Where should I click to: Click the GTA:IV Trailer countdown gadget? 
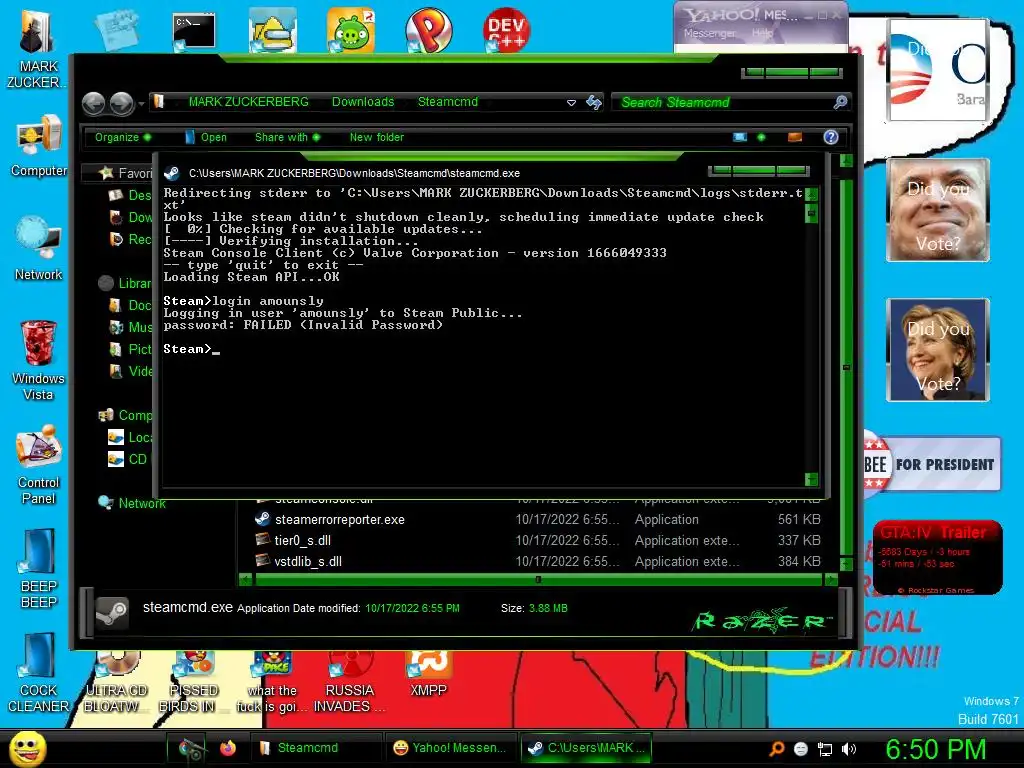[938, 558]
